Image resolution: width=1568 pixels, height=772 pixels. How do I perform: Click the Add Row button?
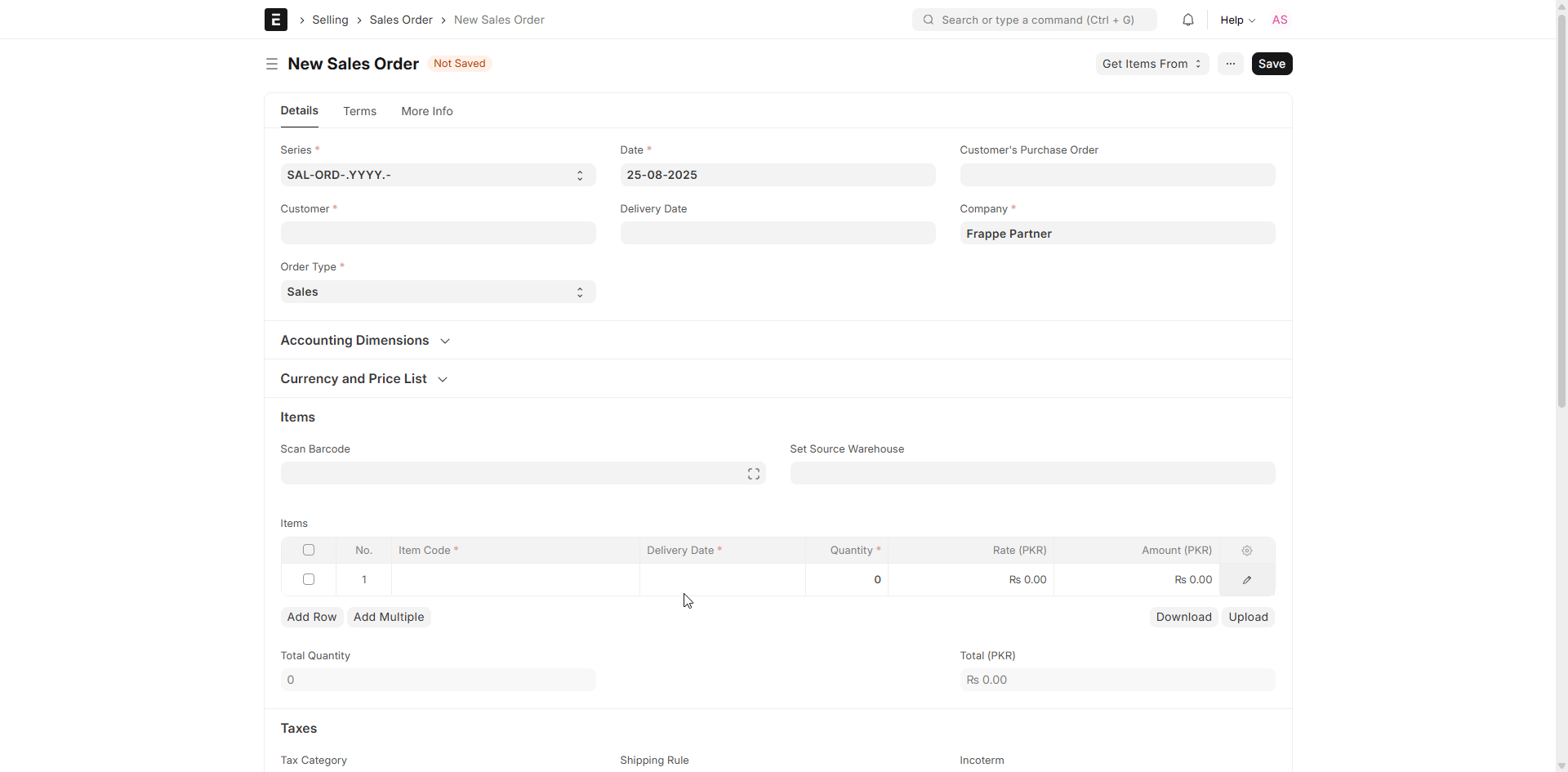click(x=311, y=617)
